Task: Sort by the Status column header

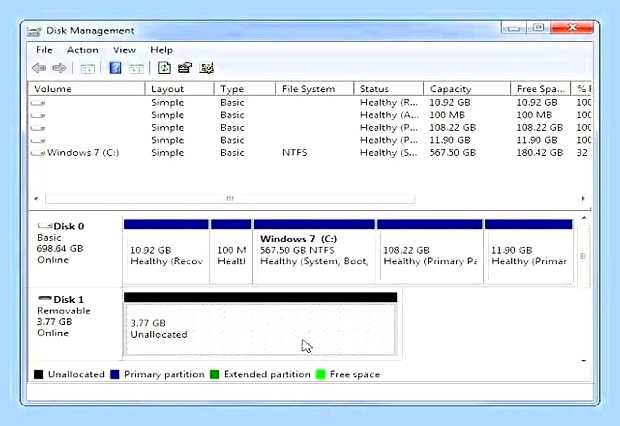Action: click(x=388, y=89)
